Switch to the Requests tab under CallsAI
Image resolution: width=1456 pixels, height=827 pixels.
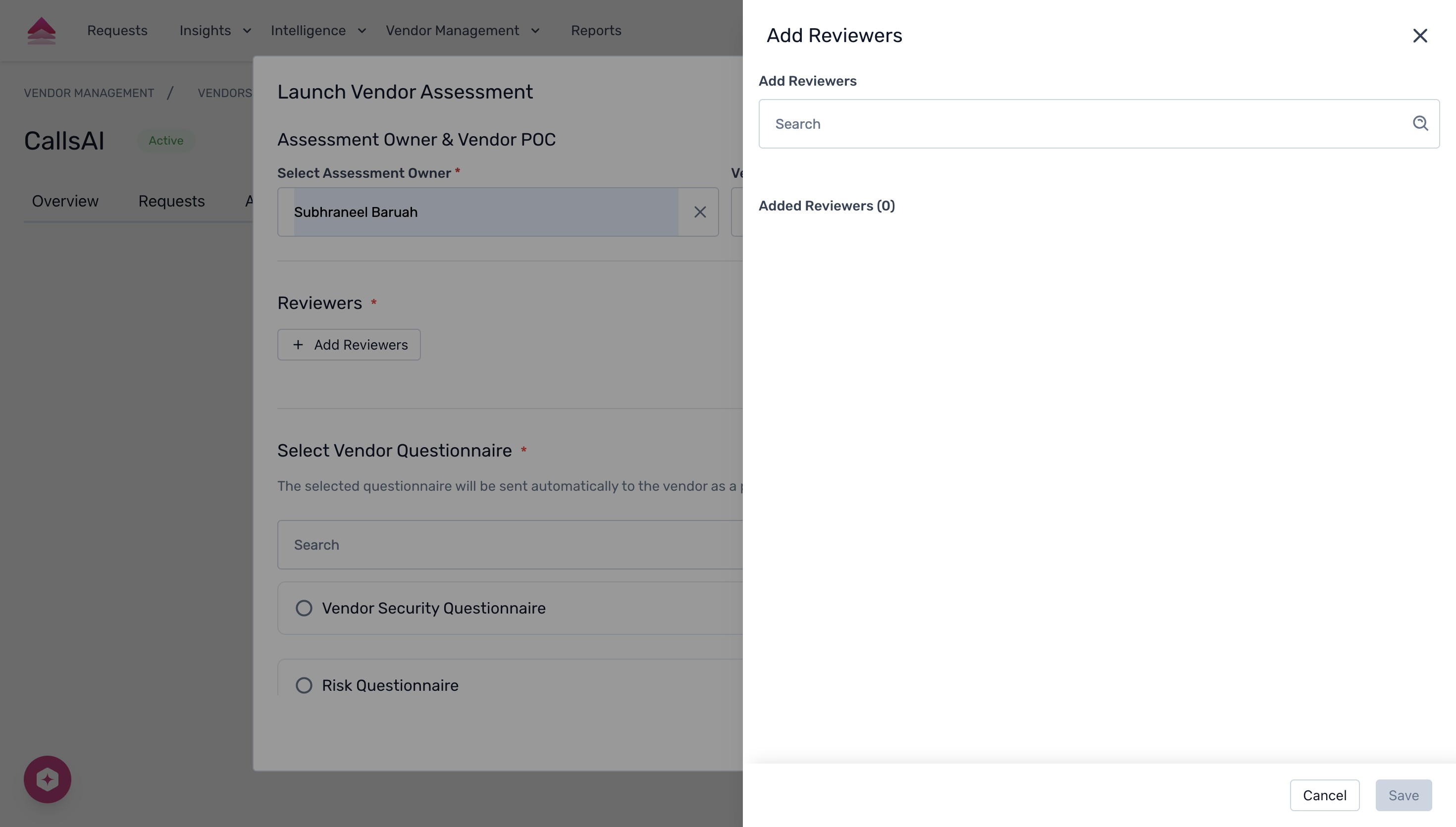pos(171,201)
